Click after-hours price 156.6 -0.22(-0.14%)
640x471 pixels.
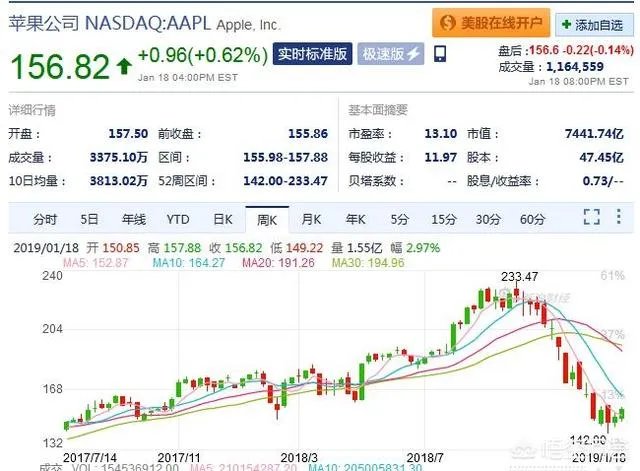pos(581,50)
